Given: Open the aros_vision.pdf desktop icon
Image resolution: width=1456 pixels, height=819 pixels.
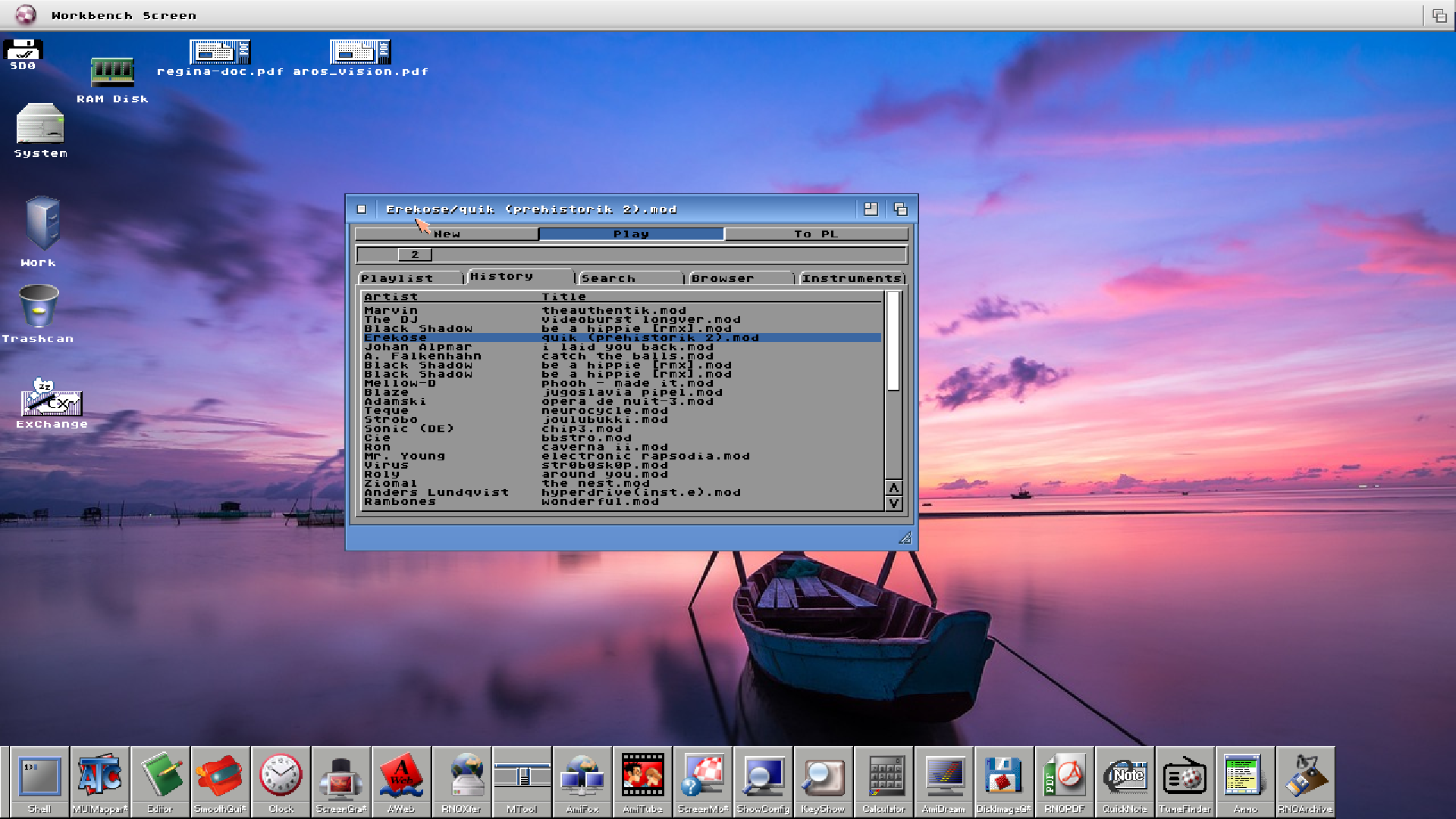Looking at the screenshot, I should tap(359, 52).
